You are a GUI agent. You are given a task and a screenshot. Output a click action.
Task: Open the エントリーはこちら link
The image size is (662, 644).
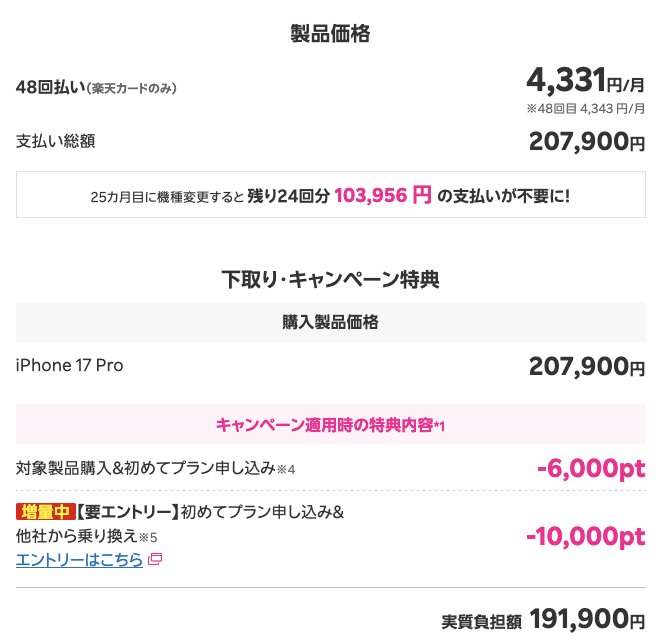79,560
